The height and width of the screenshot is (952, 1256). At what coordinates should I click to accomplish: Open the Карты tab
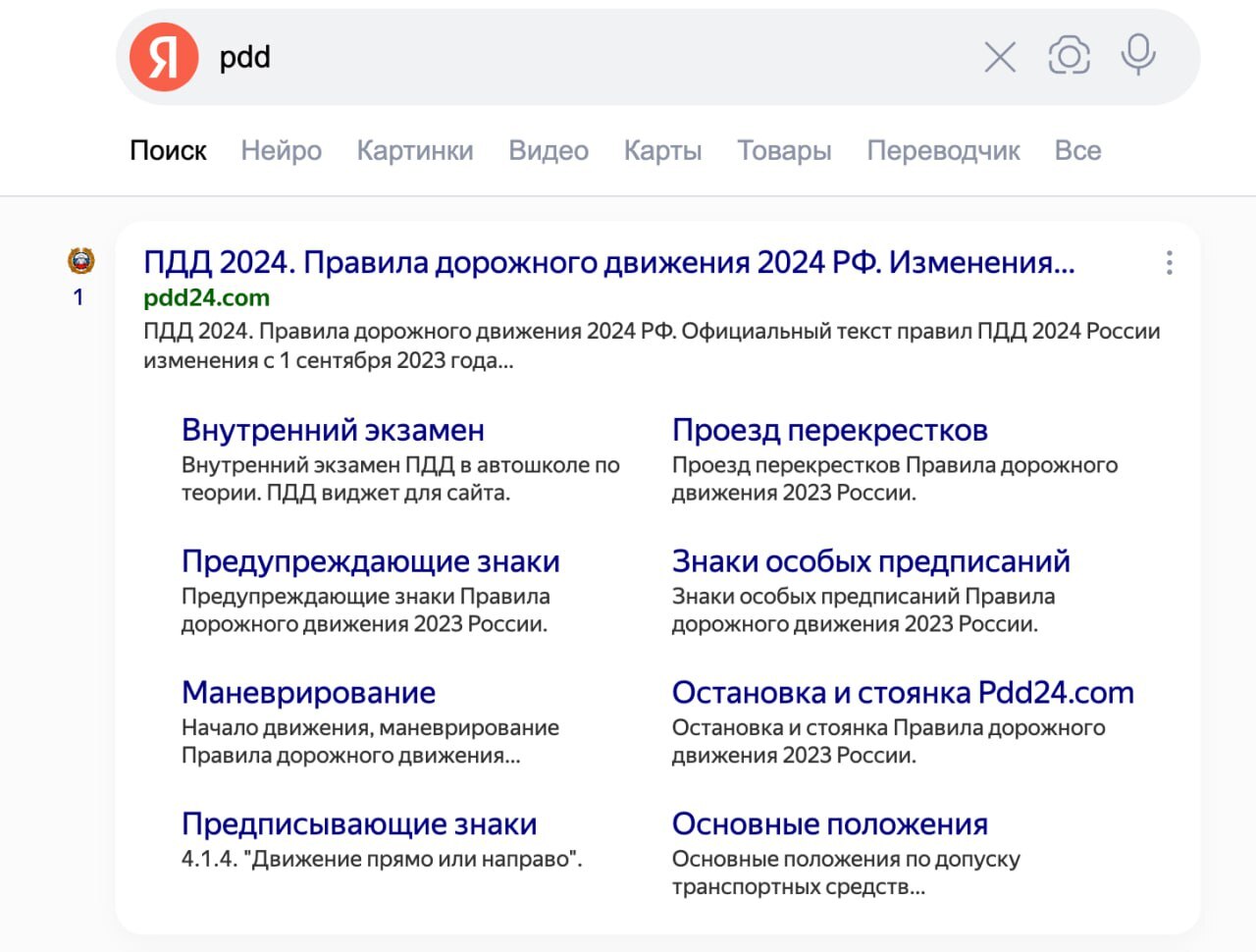point(662,150)
